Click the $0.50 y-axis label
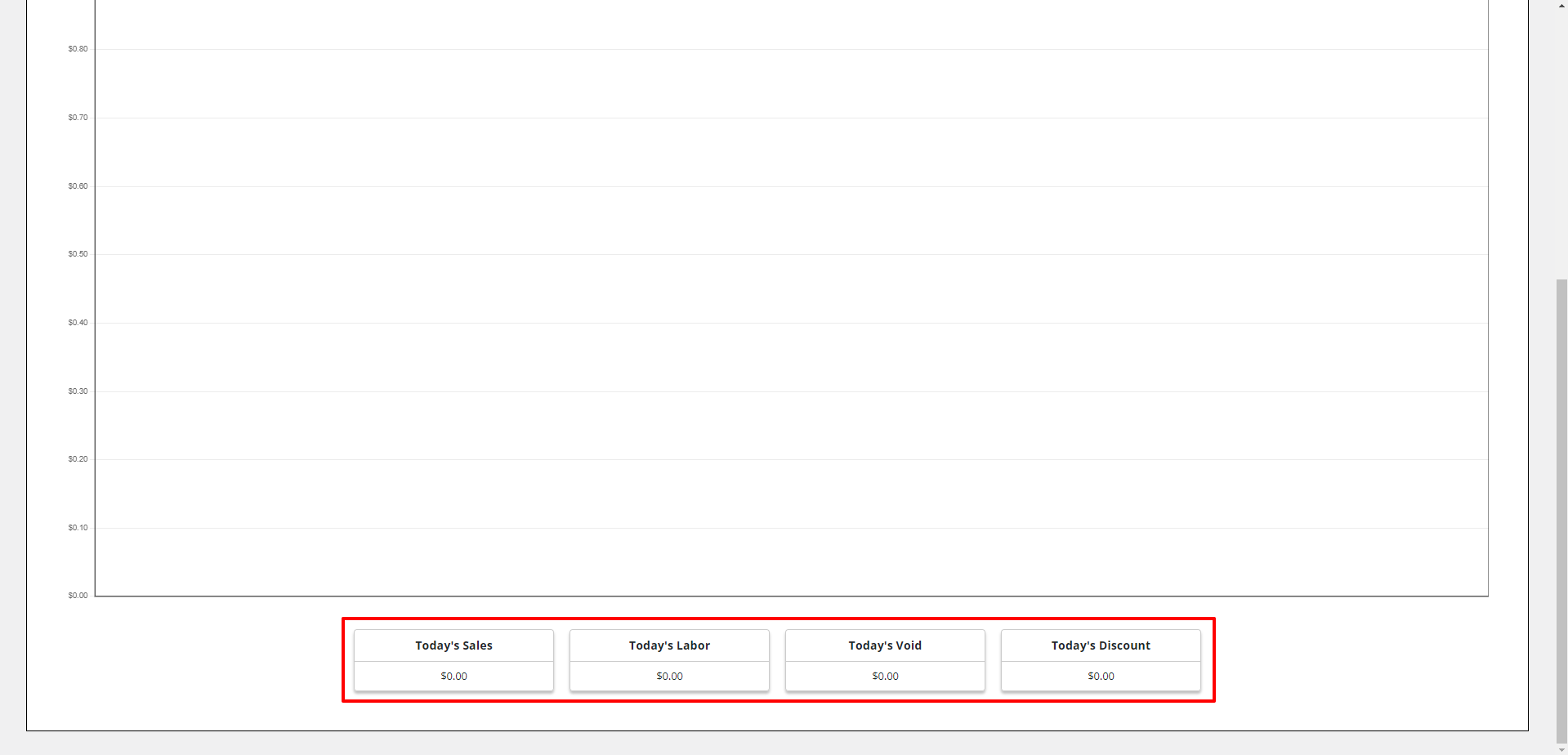This screenshot has height=755, width=1568. coord(78,254)
